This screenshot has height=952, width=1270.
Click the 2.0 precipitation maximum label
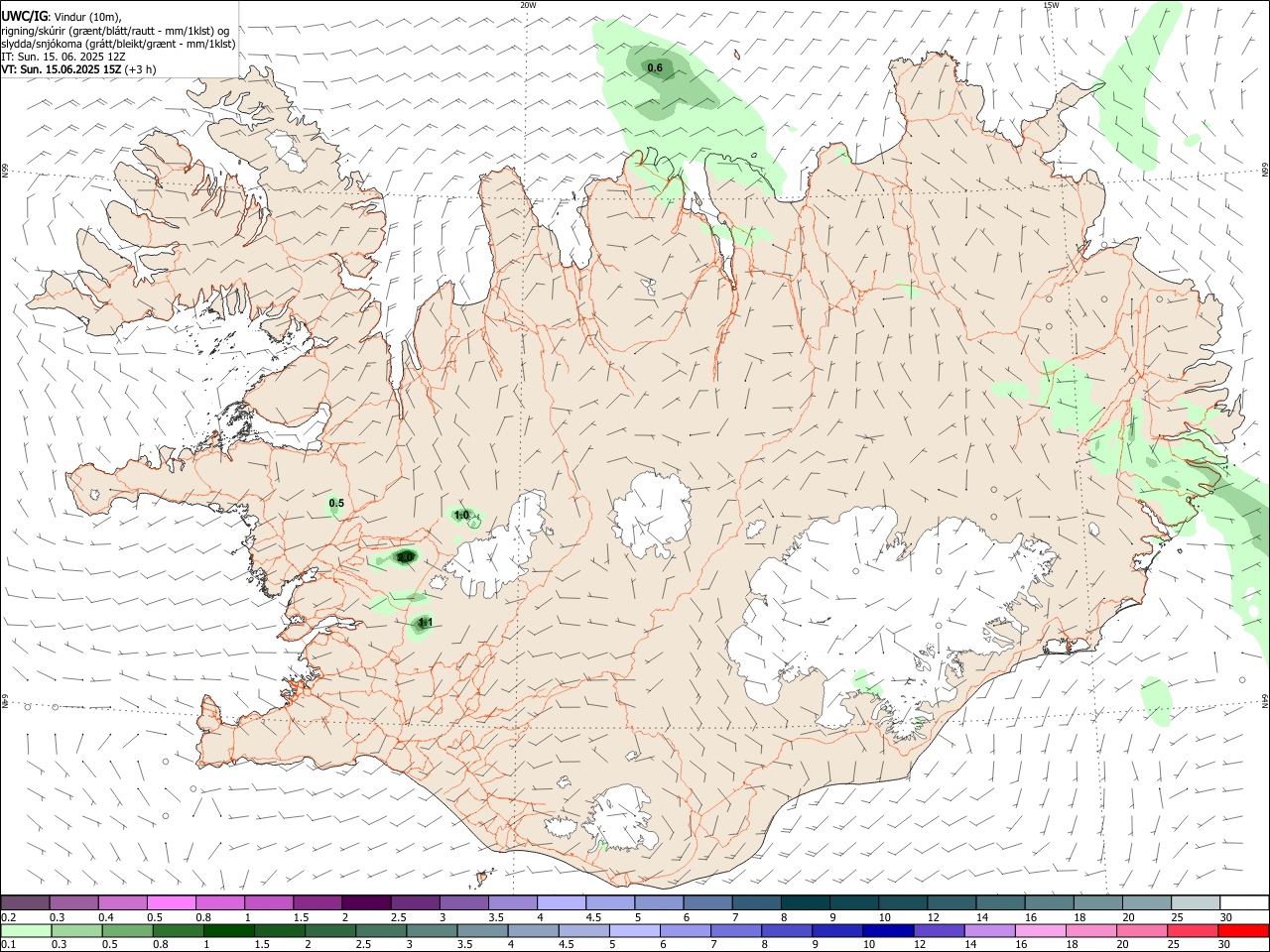405,558
